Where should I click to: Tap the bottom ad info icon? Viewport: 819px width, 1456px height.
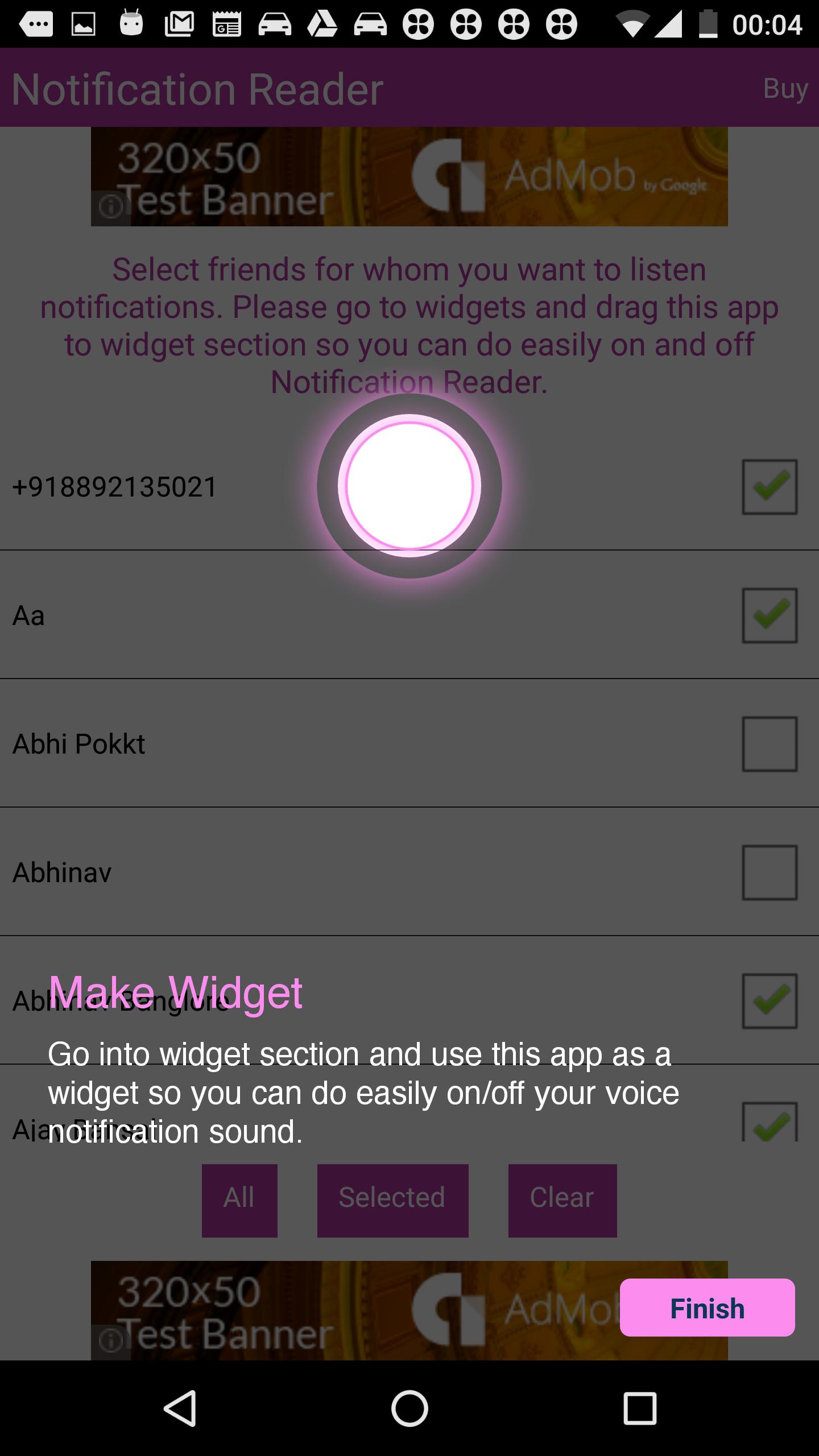(x=111, y=1341)
